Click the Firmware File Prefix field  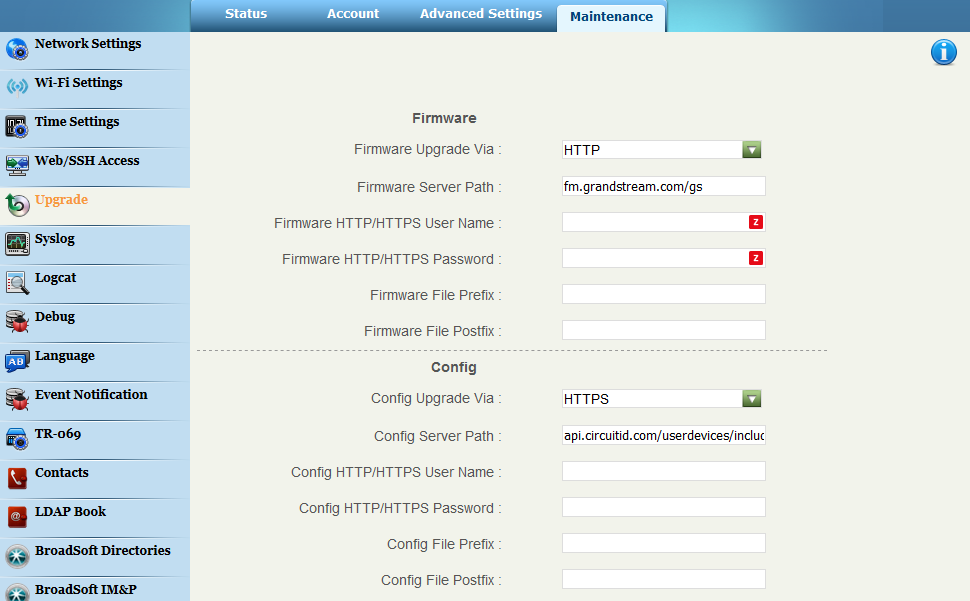664,294
